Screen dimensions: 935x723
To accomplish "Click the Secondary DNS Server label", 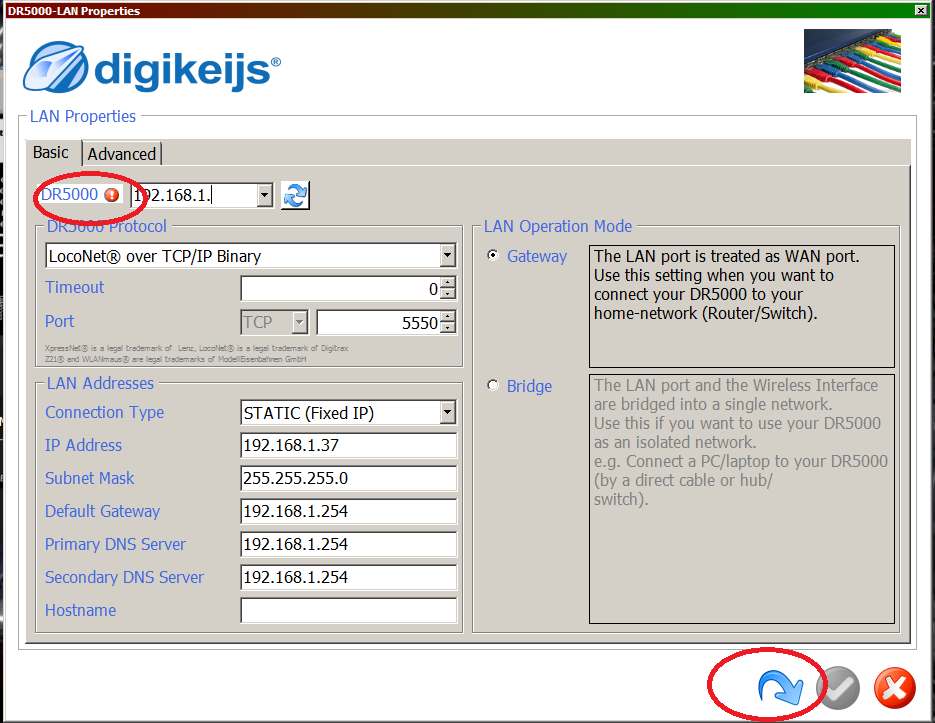I will 124,577.
